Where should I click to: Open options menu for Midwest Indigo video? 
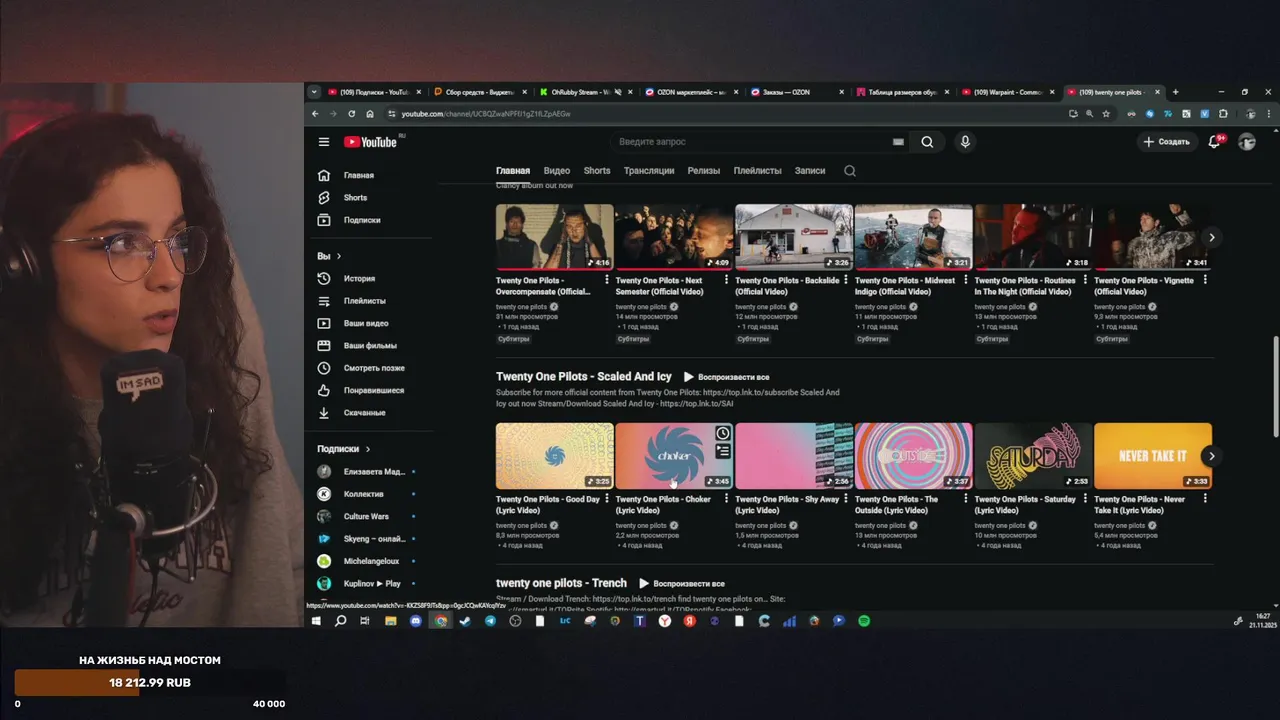[965, 281]
